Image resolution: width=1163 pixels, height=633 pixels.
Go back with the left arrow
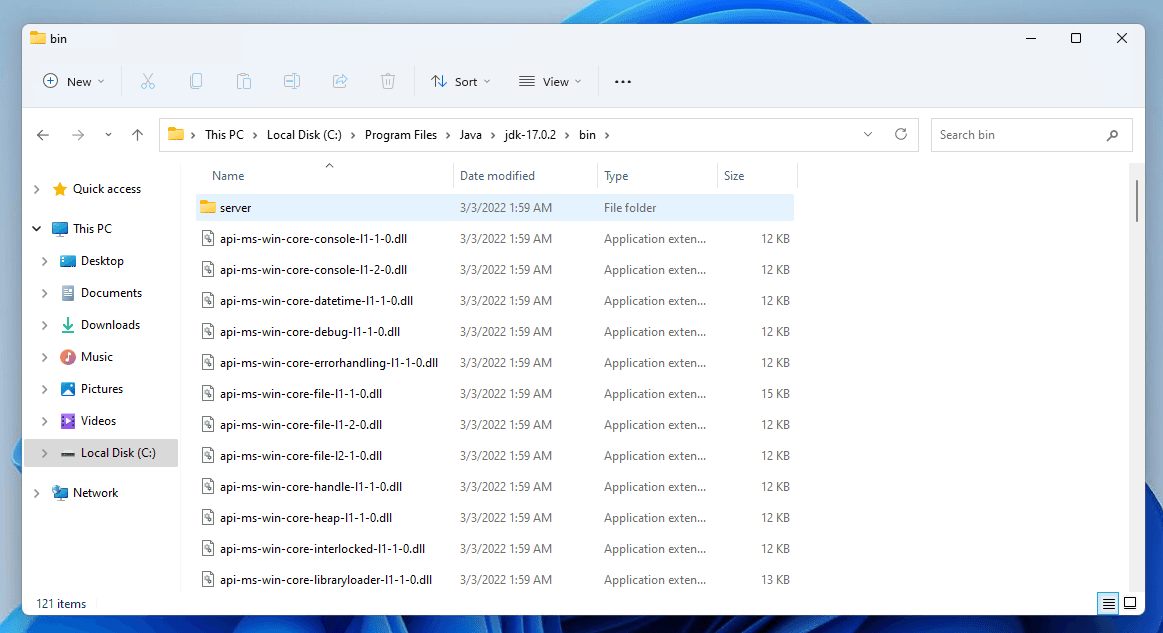pos(43,135)
